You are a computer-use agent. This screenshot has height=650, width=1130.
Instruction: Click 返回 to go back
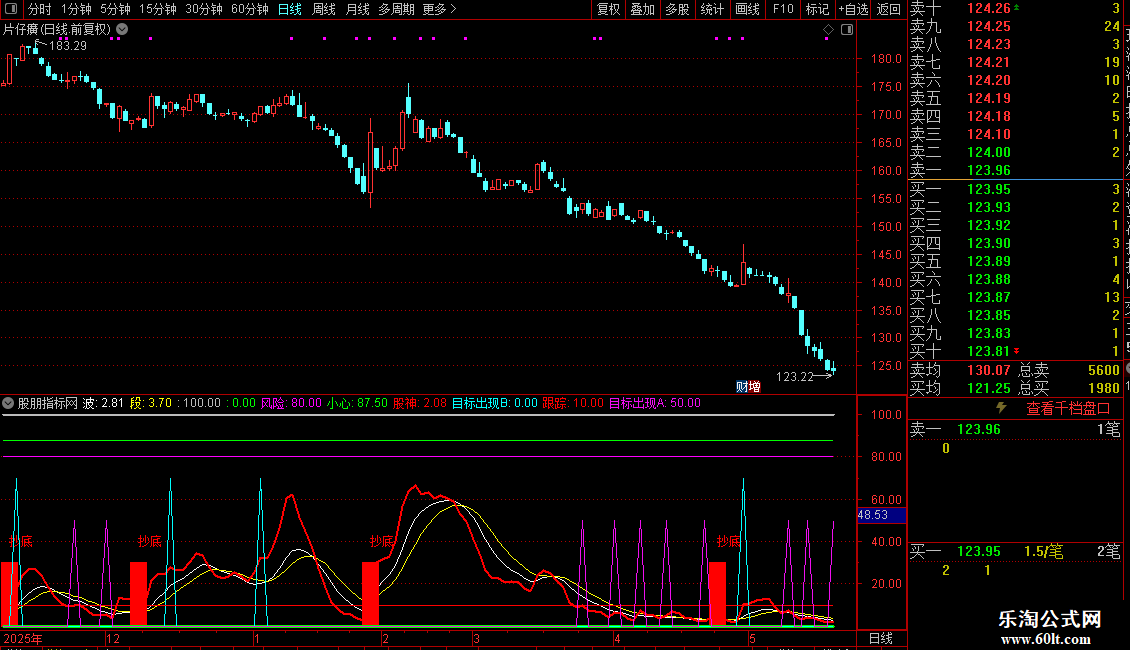[x=889, y=9]
